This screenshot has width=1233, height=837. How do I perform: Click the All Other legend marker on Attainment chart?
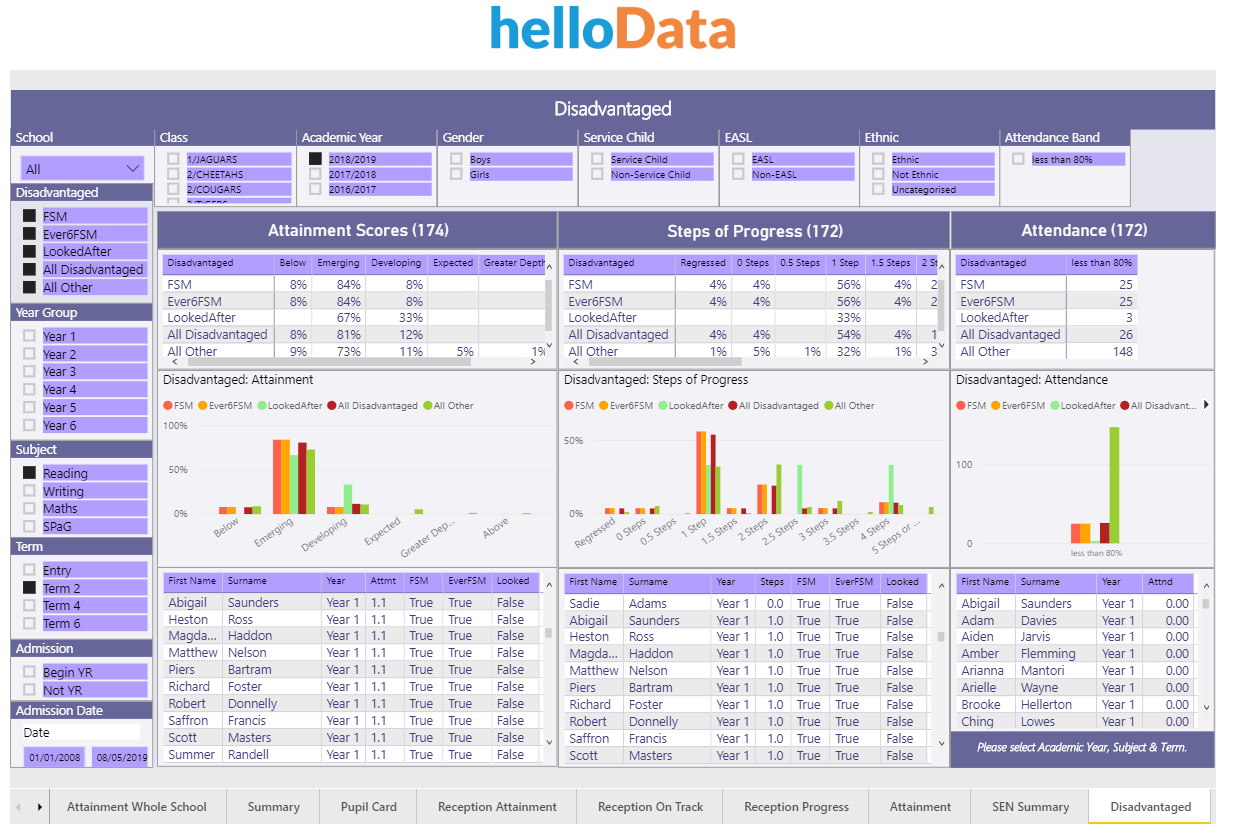(x=429, y=405)
